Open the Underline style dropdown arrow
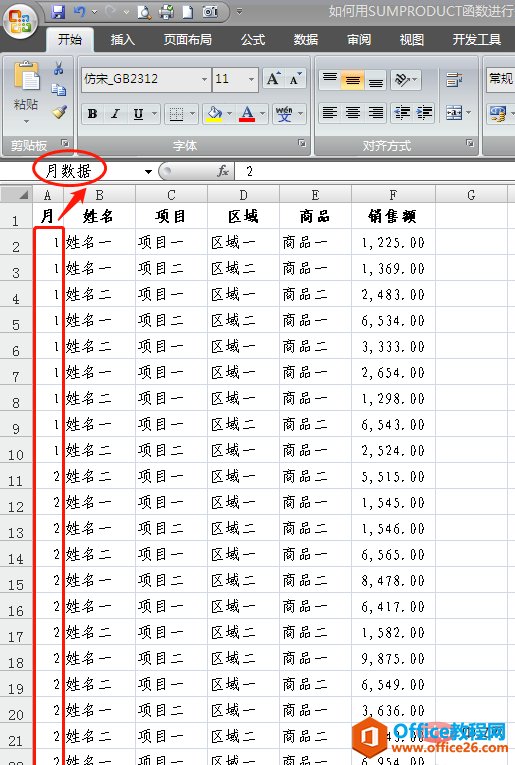 [x=154, y=114]
